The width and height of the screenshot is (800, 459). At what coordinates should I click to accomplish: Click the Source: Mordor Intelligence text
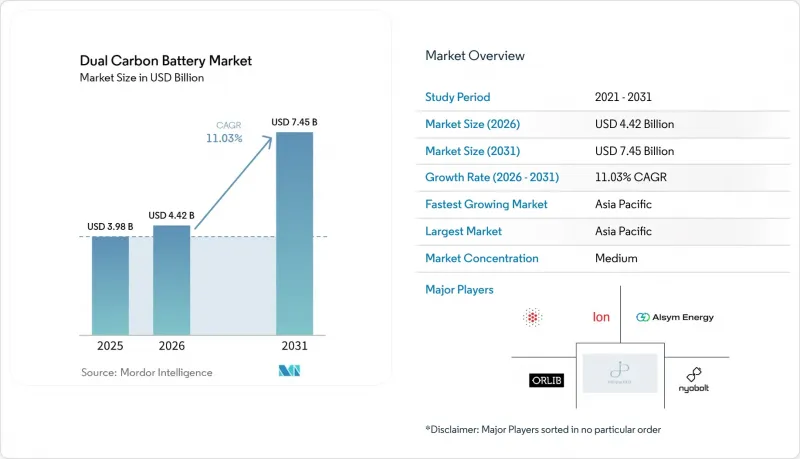click(146, 372)
